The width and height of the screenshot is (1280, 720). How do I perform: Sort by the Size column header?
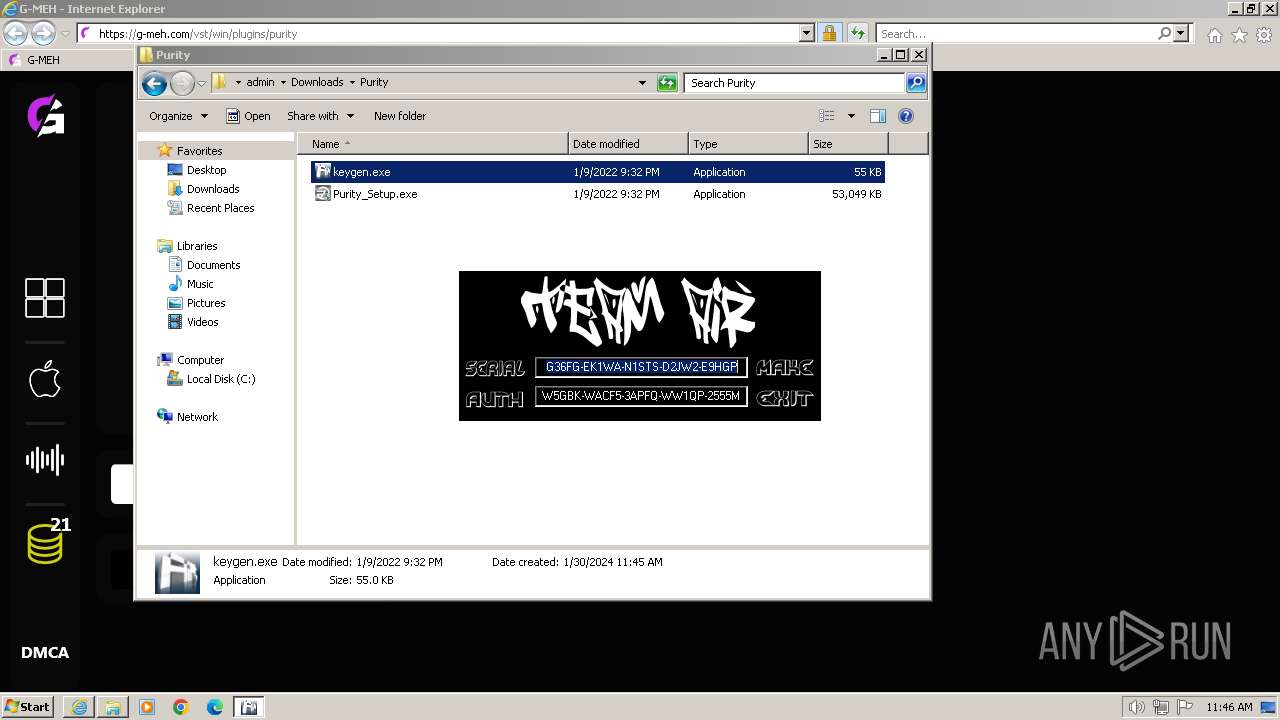(848, 144)
